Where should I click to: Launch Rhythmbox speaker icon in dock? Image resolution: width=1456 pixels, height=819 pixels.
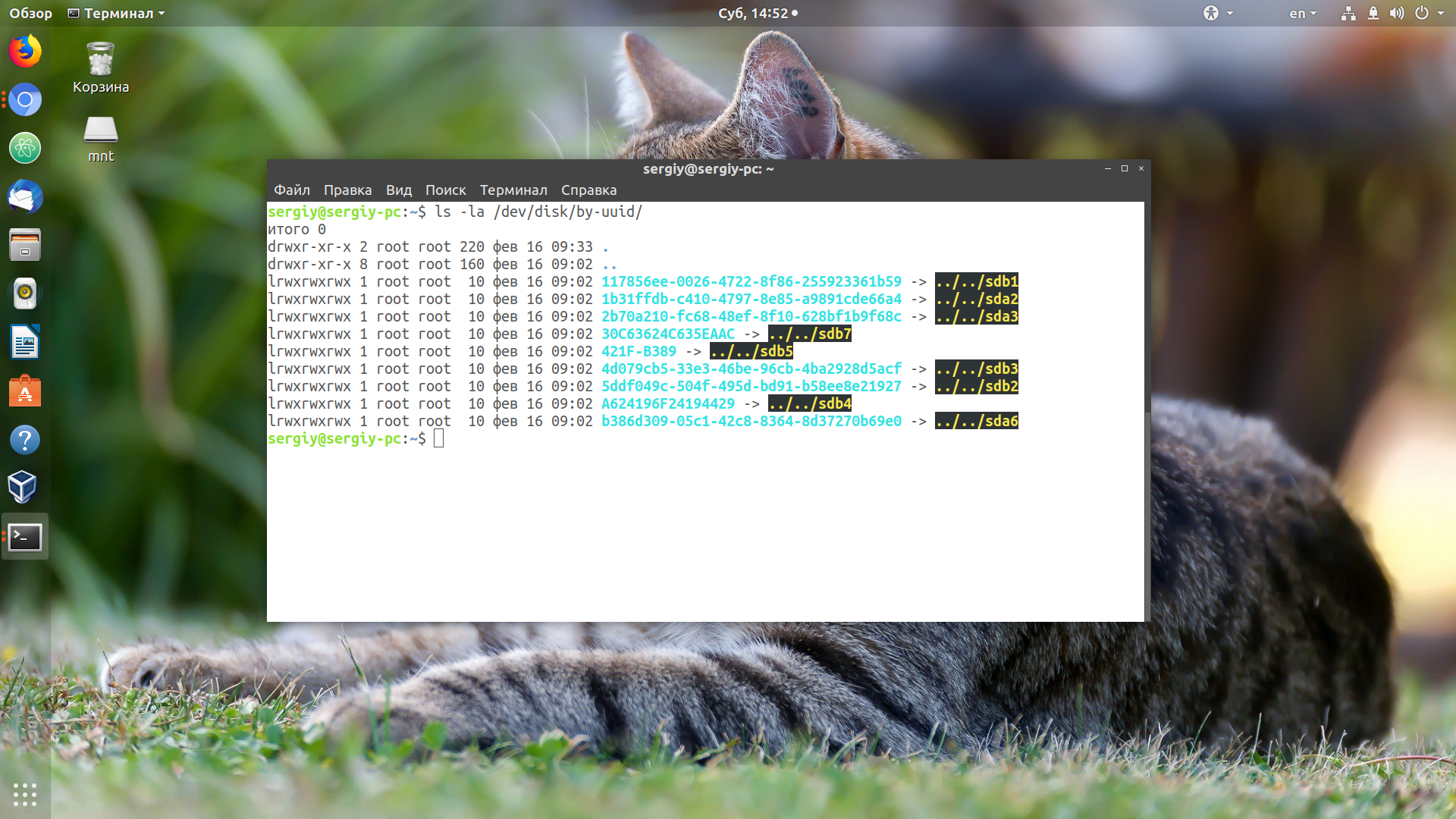[x=25, y=293]
